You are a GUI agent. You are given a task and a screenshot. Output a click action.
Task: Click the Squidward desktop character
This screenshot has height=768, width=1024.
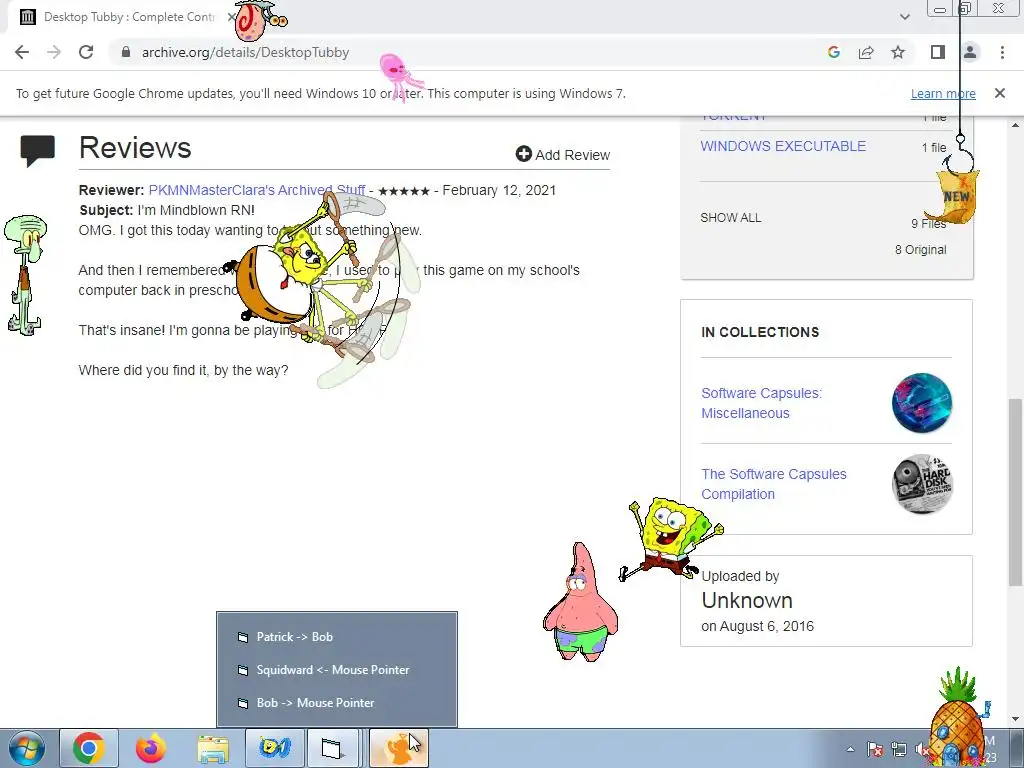pyautogui.click(x=25, y=275)
